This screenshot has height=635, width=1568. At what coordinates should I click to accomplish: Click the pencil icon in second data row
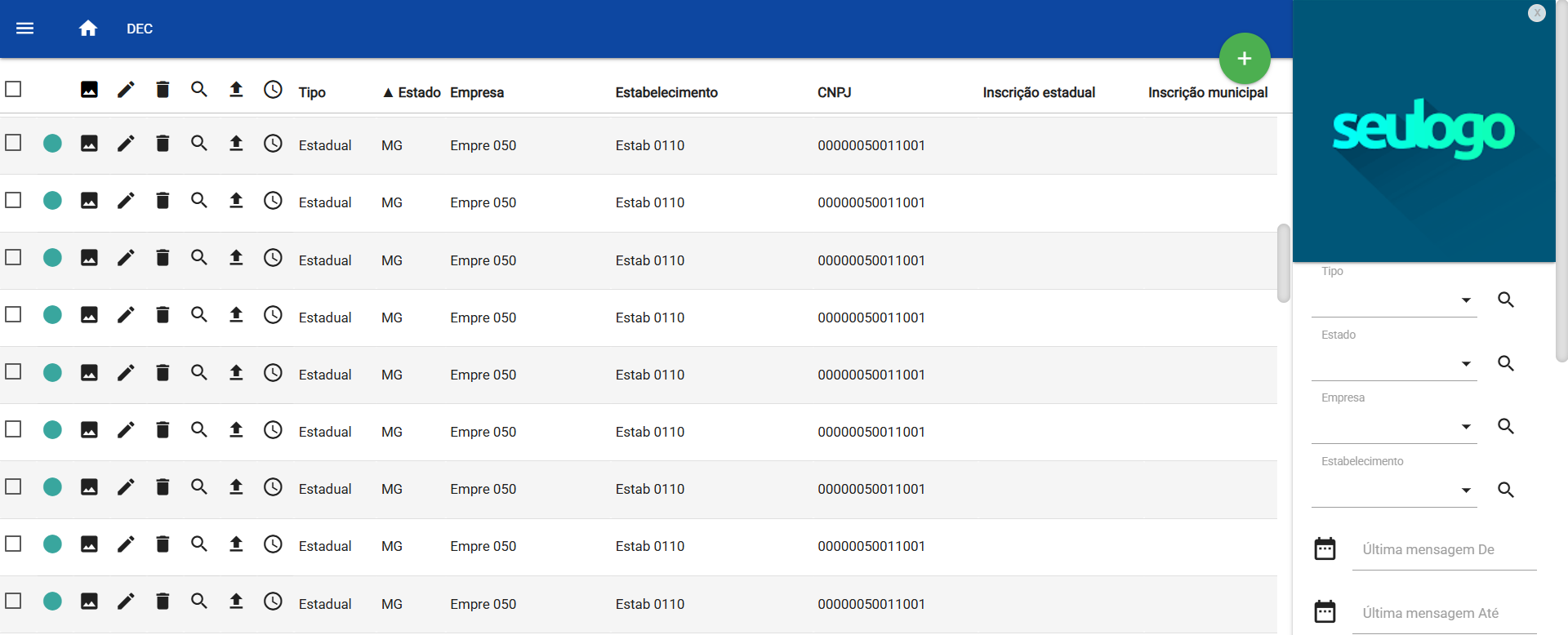[x=126, y=201]
